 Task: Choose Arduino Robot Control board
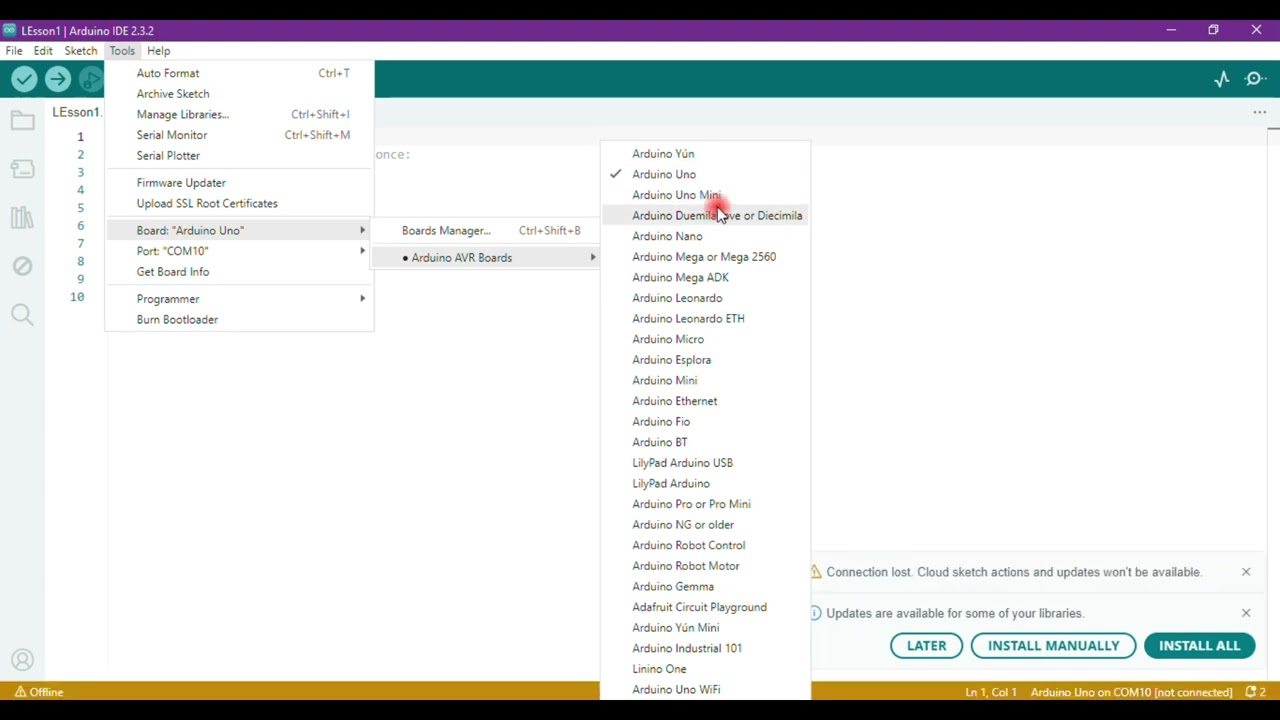705,545
